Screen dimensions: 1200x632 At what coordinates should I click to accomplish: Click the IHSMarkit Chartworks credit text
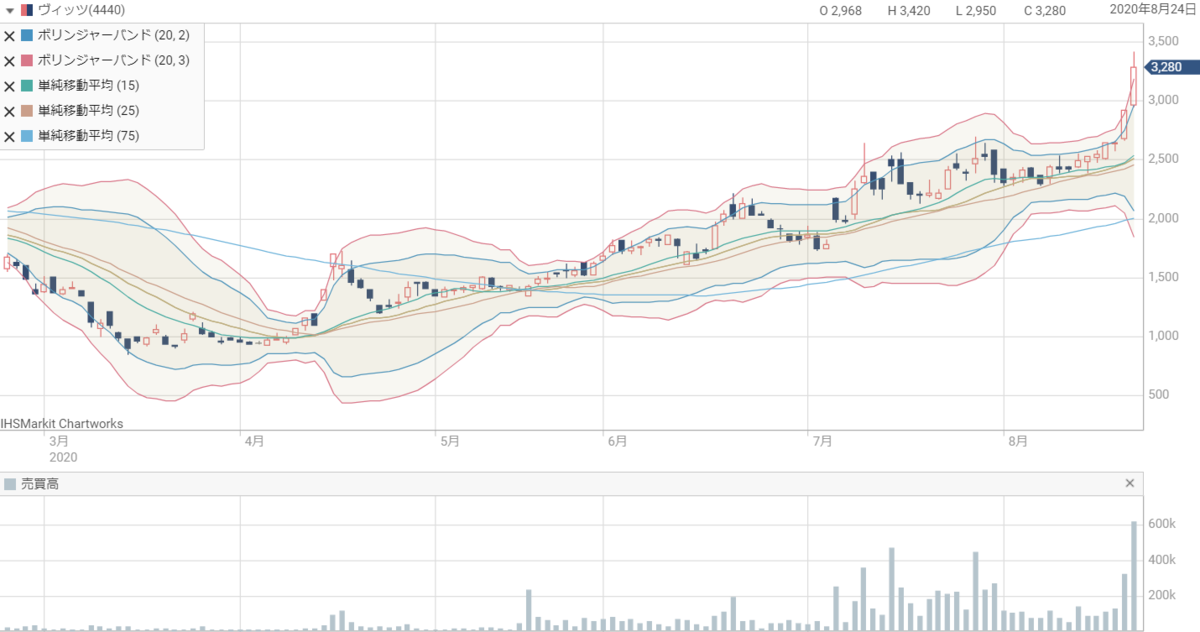62,424
